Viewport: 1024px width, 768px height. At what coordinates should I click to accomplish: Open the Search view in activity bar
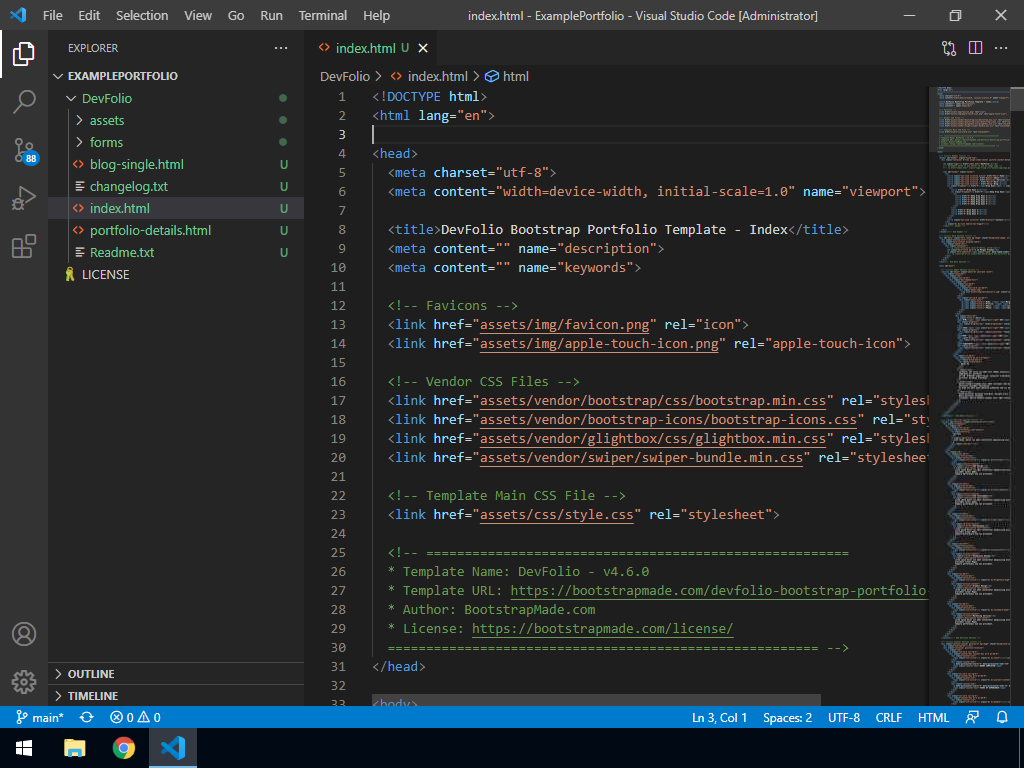[24, 102]
